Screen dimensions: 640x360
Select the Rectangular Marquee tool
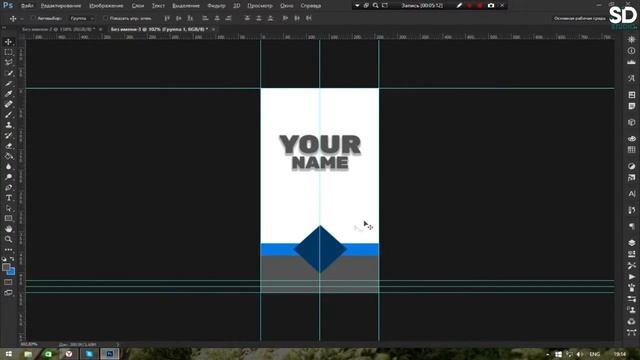tap(9, 52)
